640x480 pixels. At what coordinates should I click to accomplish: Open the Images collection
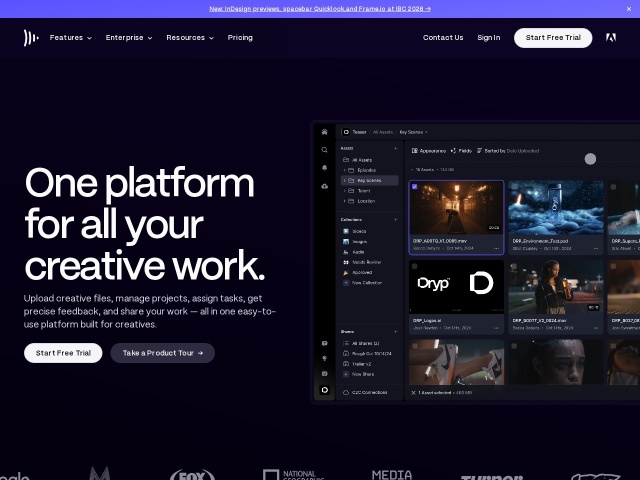point(355,242)
